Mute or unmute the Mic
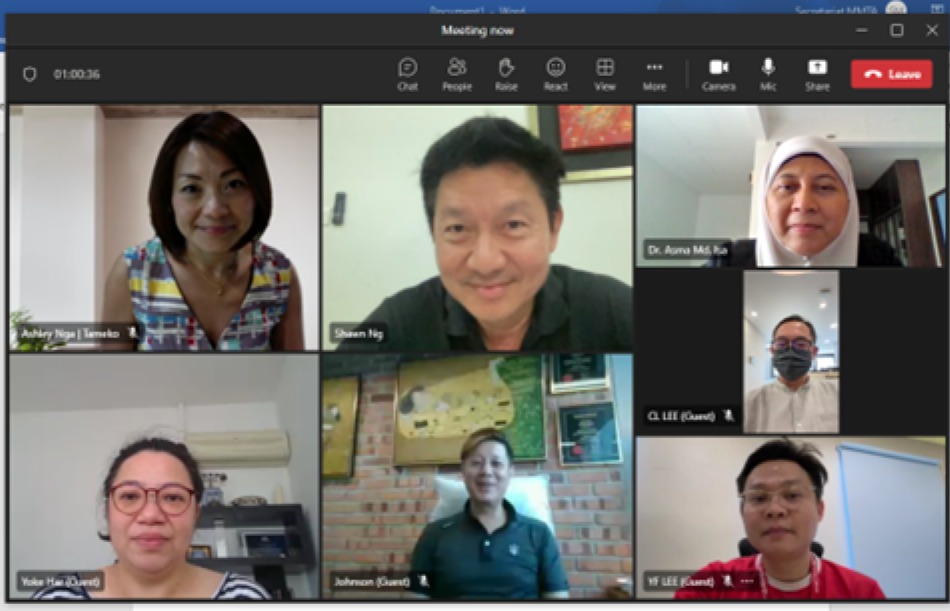 [768, 74]
